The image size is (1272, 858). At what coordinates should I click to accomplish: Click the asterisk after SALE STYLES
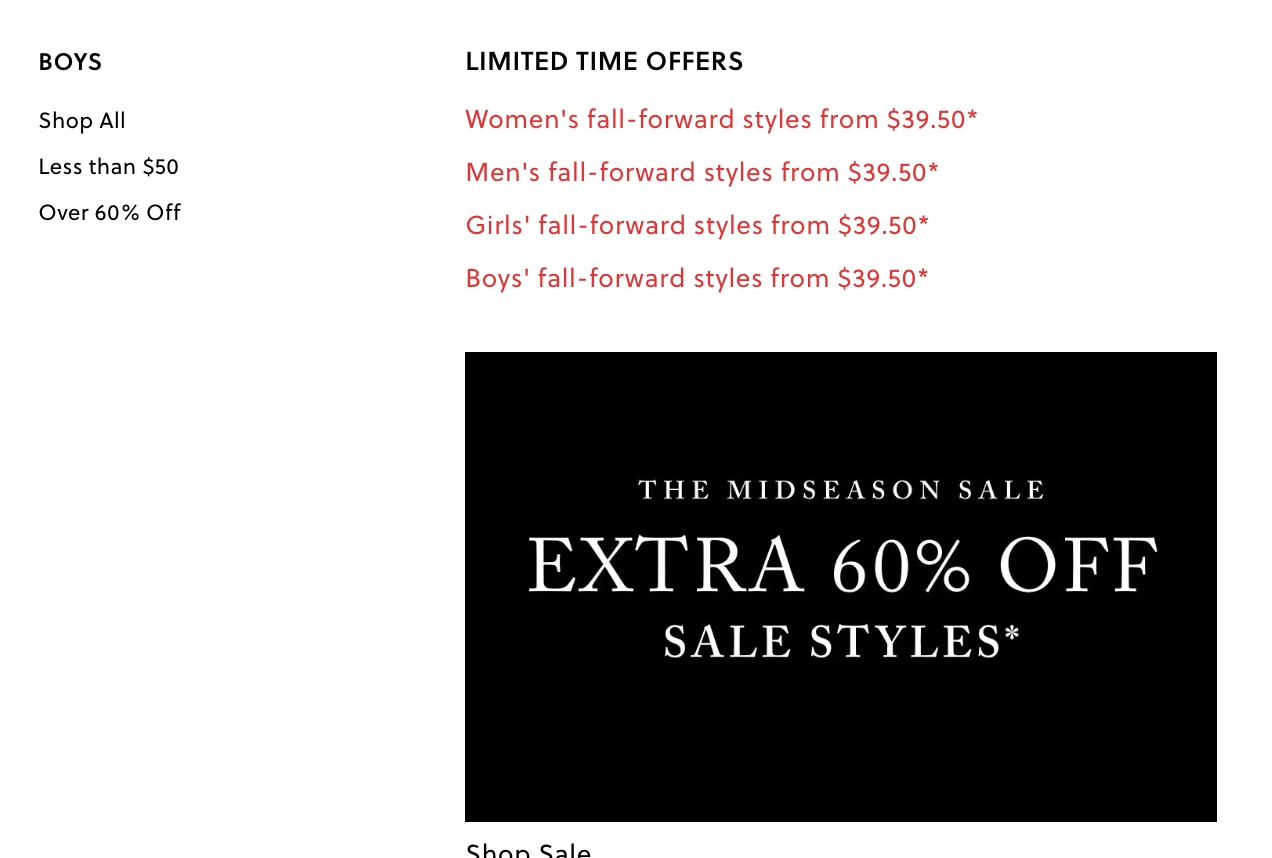[x=1012, y=632]
